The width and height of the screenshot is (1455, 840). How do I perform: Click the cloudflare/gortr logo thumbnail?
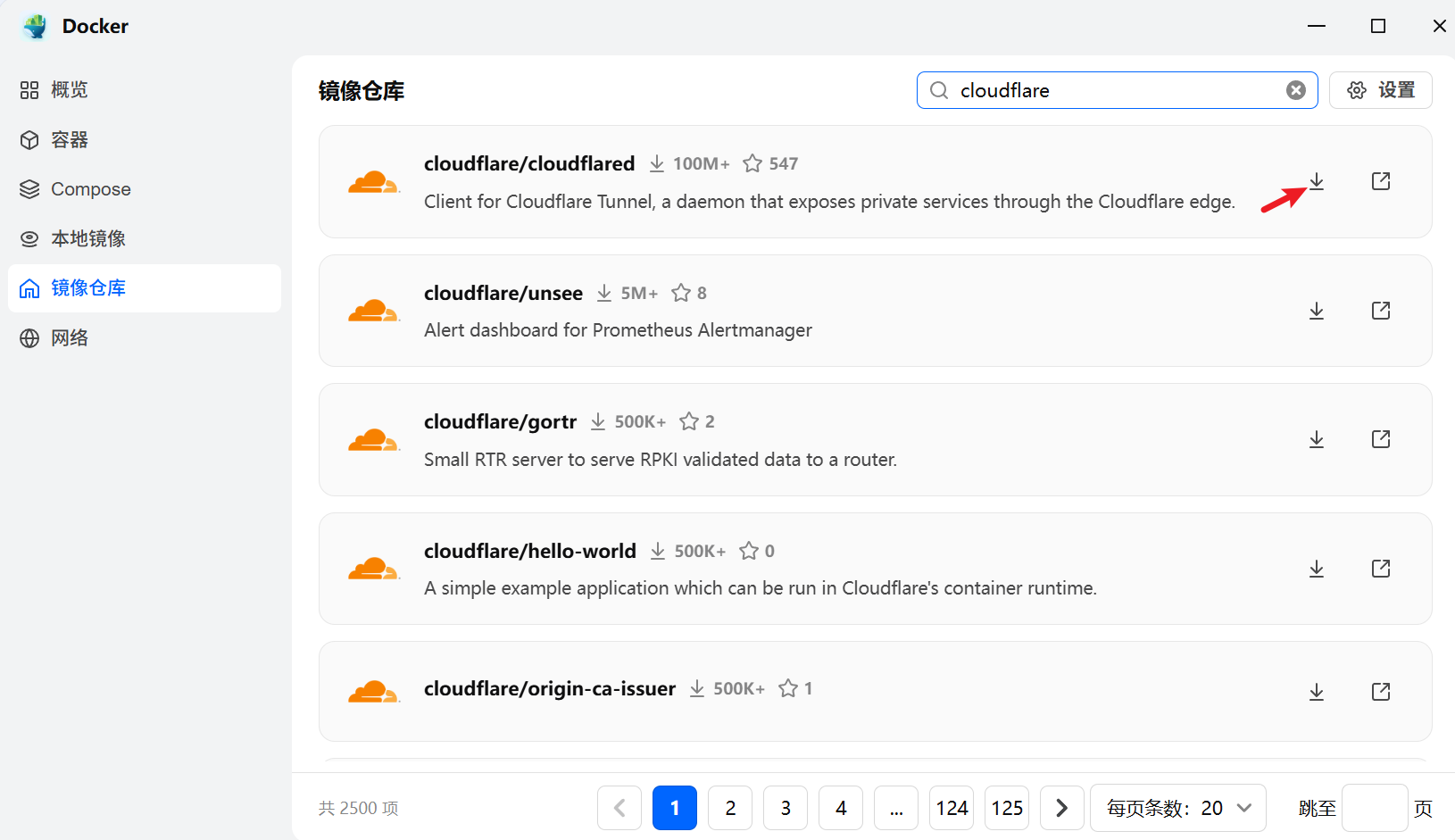pos(373,440)
